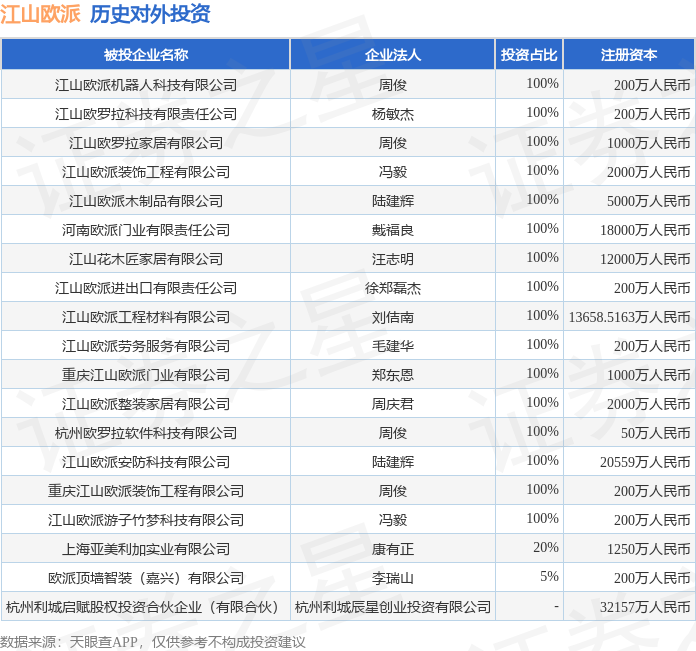
Task: Click the 被投企业名称 column header
Action: click(146, 55)
